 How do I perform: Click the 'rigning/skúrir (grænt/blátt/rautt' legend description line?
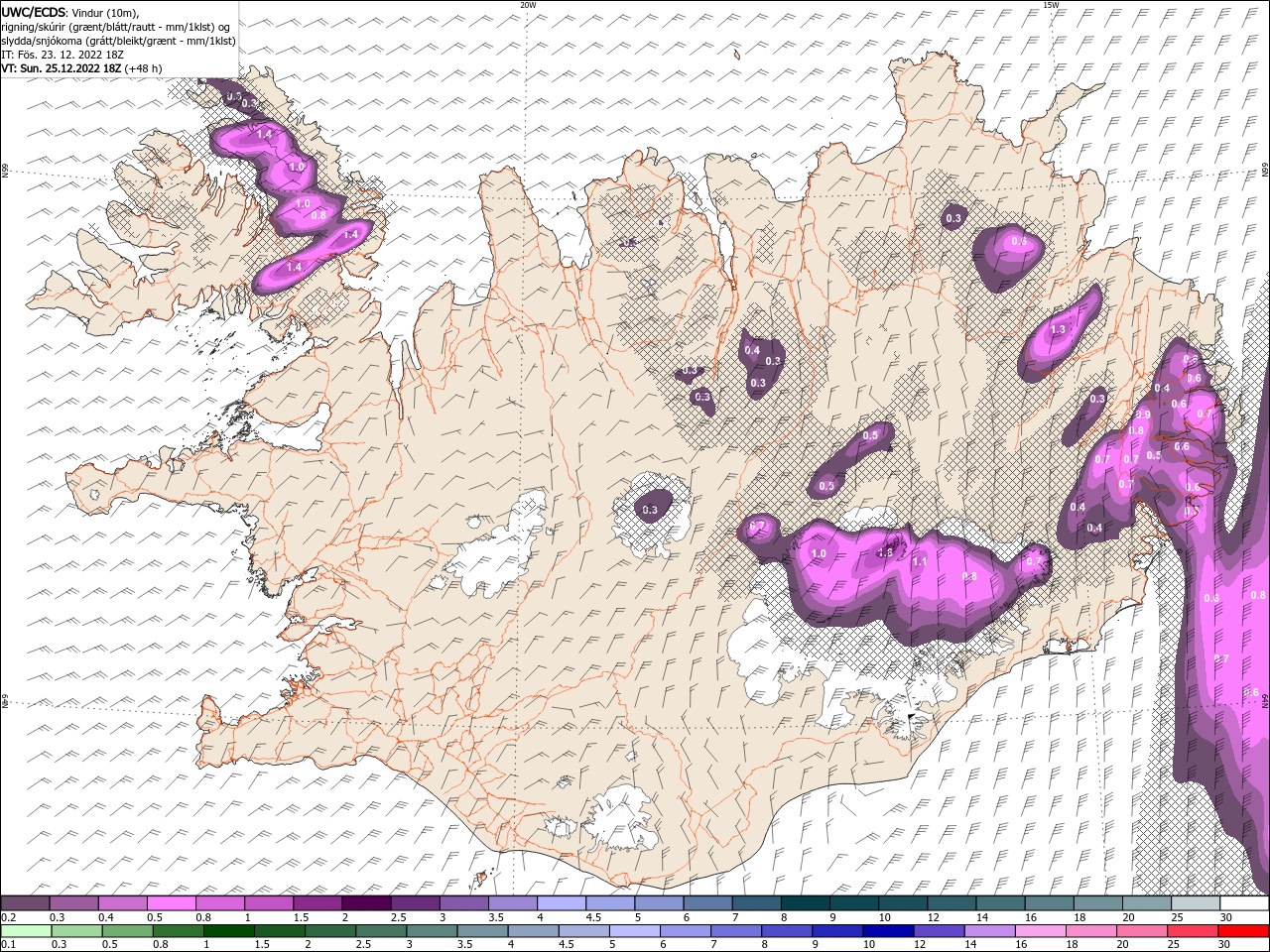(x=117, y=27)
